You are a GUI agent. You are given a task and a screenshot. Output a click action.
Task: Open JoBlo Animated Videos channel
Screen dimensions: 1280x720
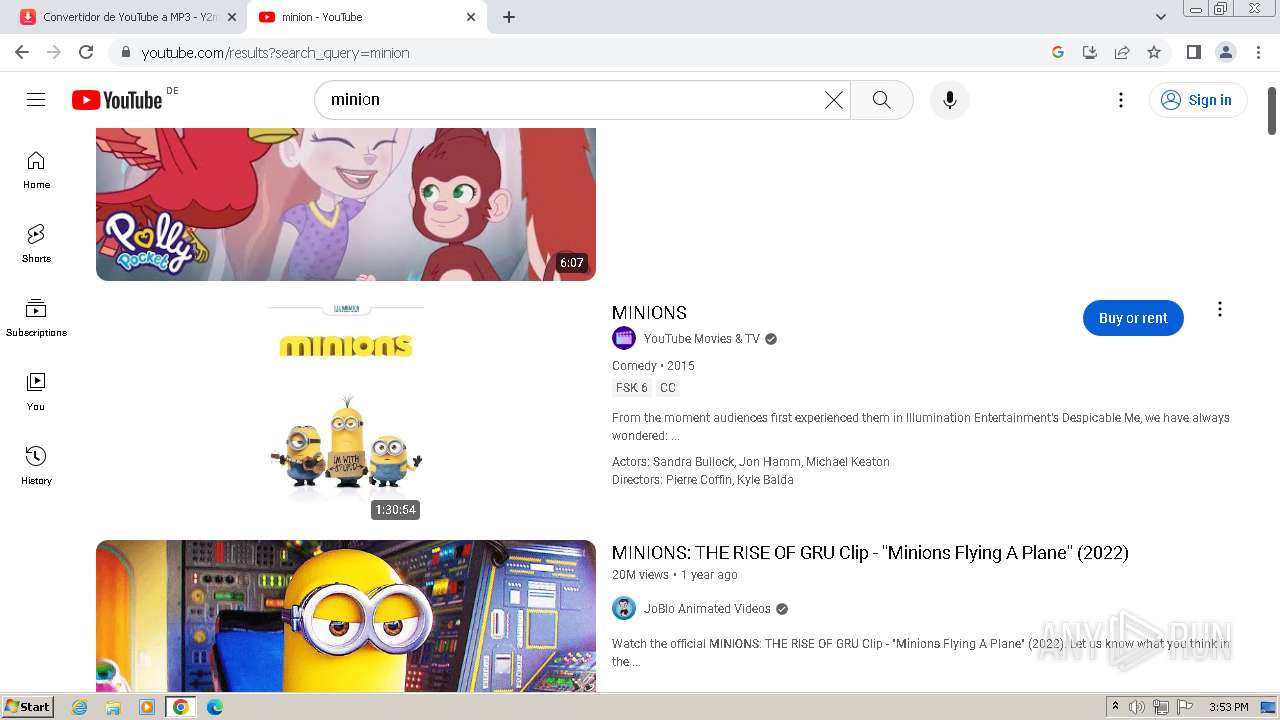click(x=707, y=609)
